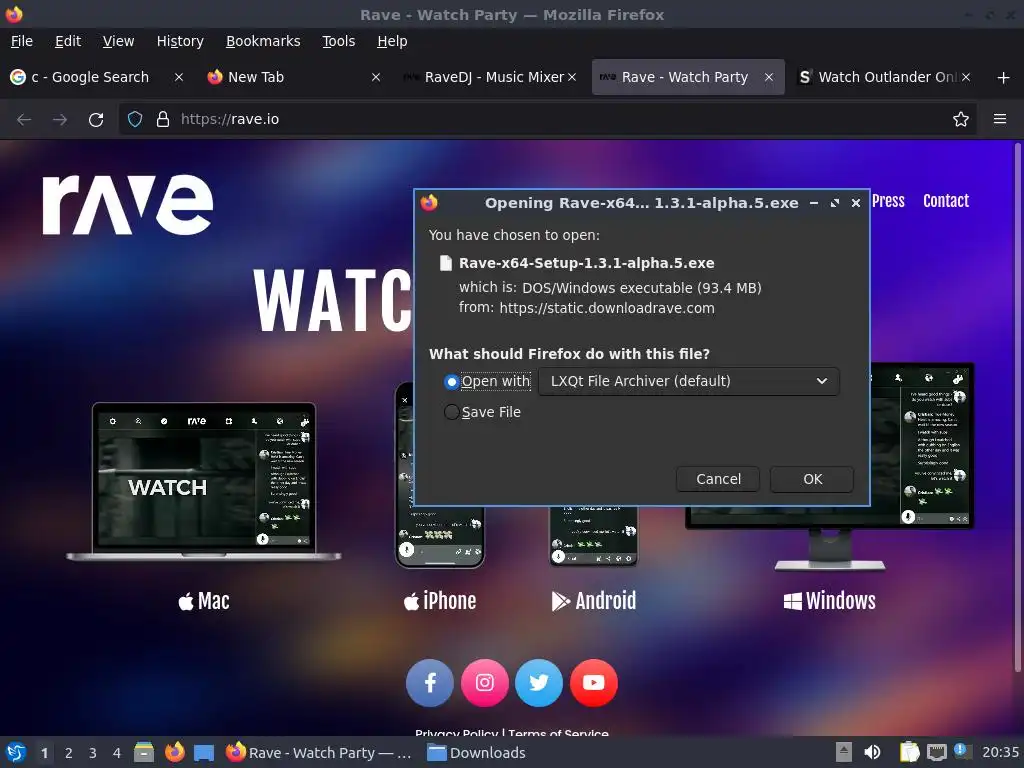The width and height of the screenshot is (1024, 768).
Task: Switch to virtual desktop 1
Action: (44, 753)
